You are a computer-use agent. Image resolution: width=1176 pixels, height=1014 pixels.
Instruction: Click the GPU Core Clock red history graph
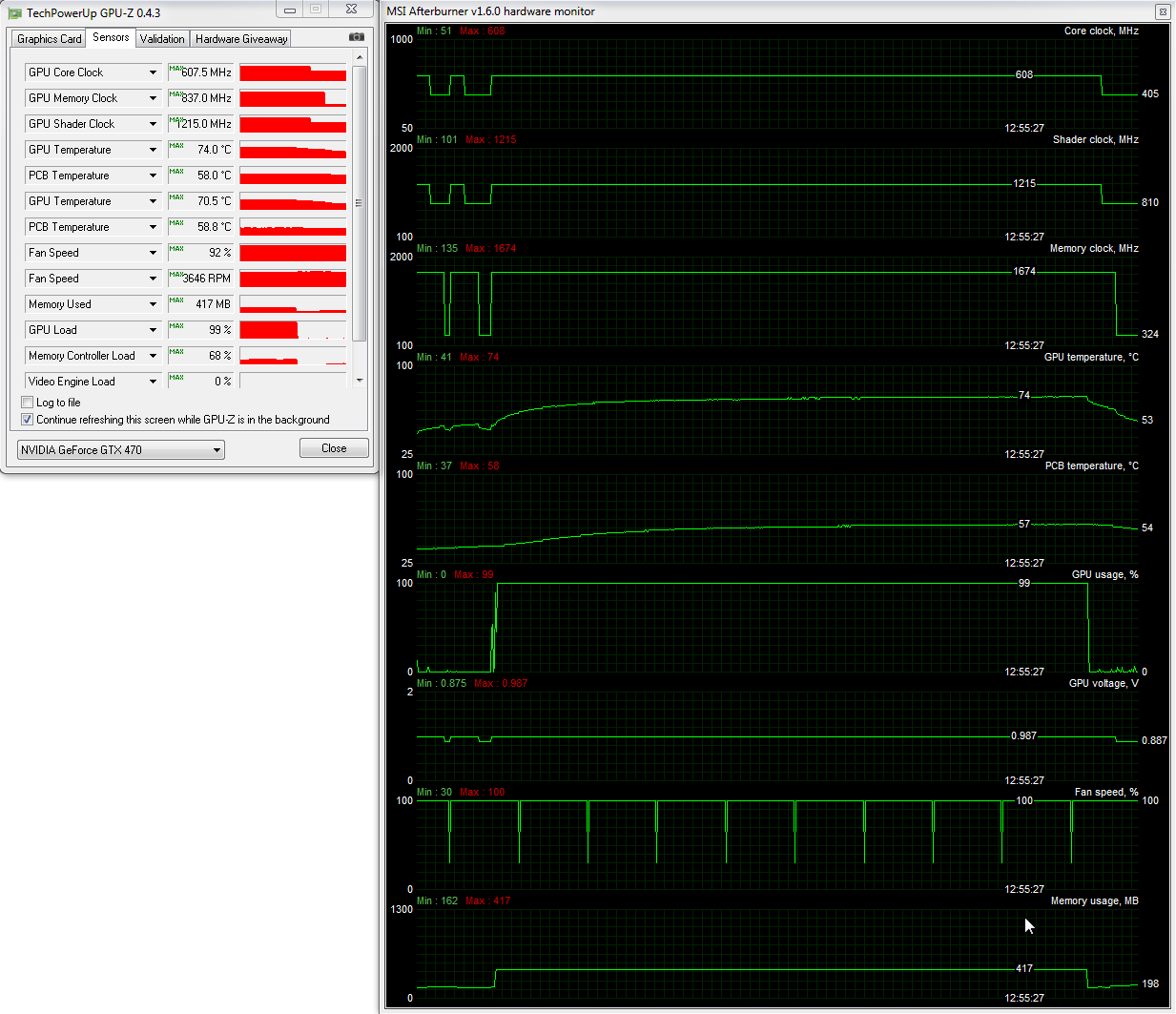293,72
